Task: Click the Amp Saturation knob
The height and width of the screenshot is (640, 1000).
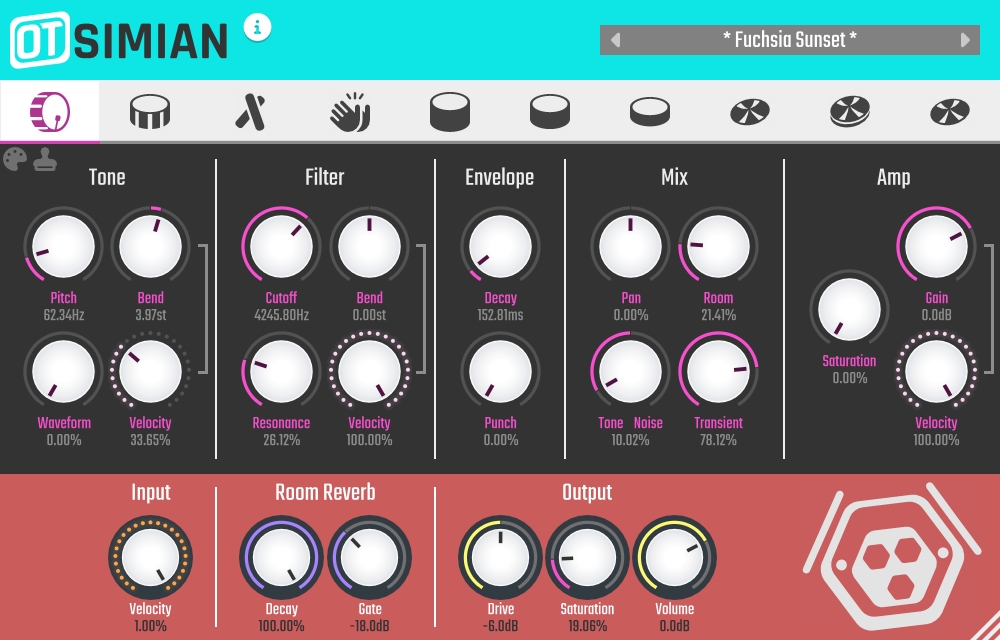Action: [x=849, y=309]
